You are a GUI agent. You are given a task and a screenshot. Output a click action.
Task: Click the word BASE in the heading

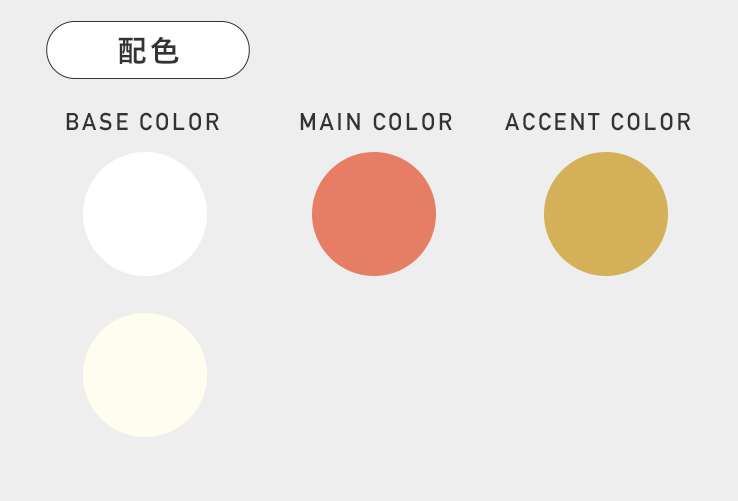coord(97,122)
